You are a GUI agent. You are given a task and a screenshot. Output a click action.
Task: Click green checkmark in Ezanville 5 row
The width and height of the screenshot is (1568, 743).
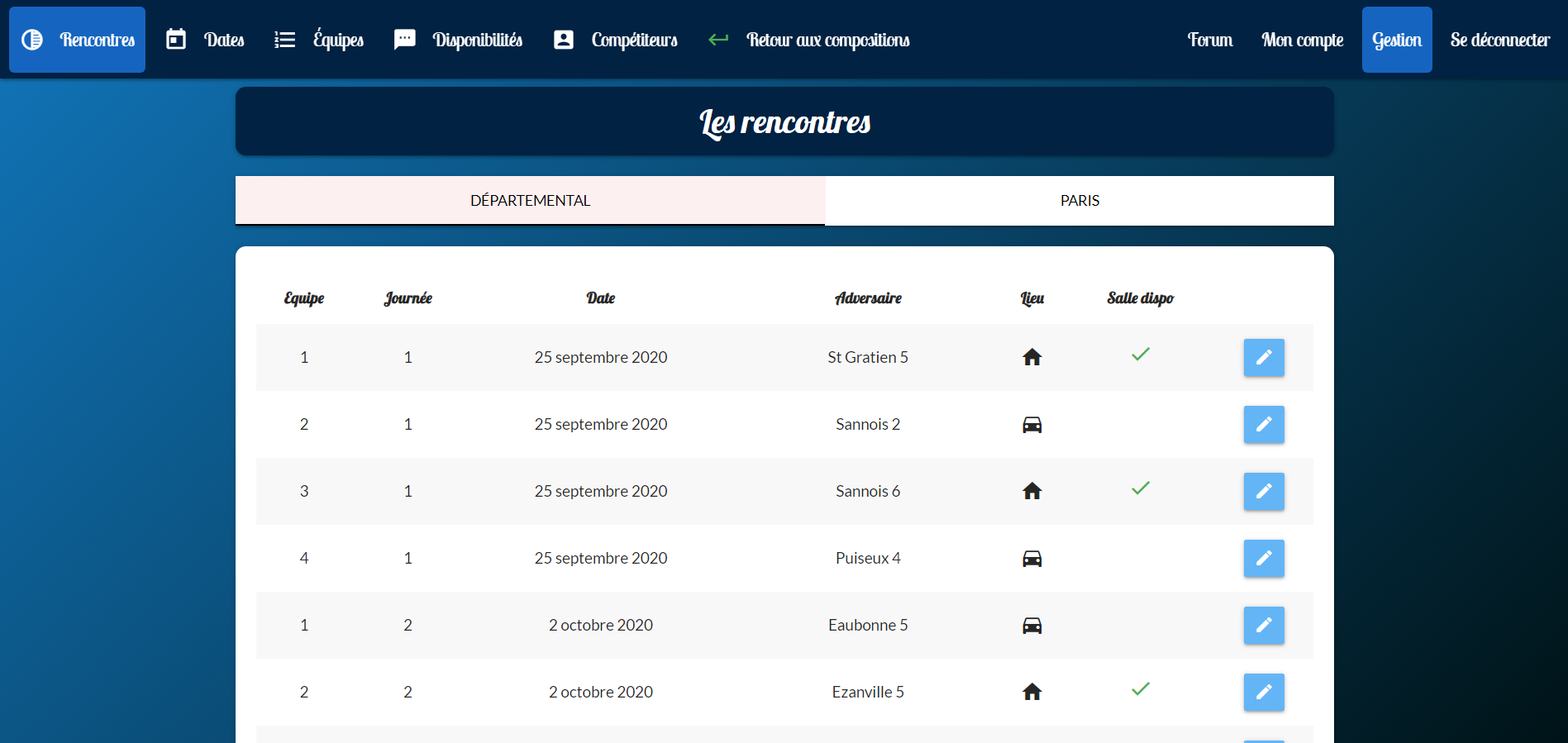(1141, 689)
